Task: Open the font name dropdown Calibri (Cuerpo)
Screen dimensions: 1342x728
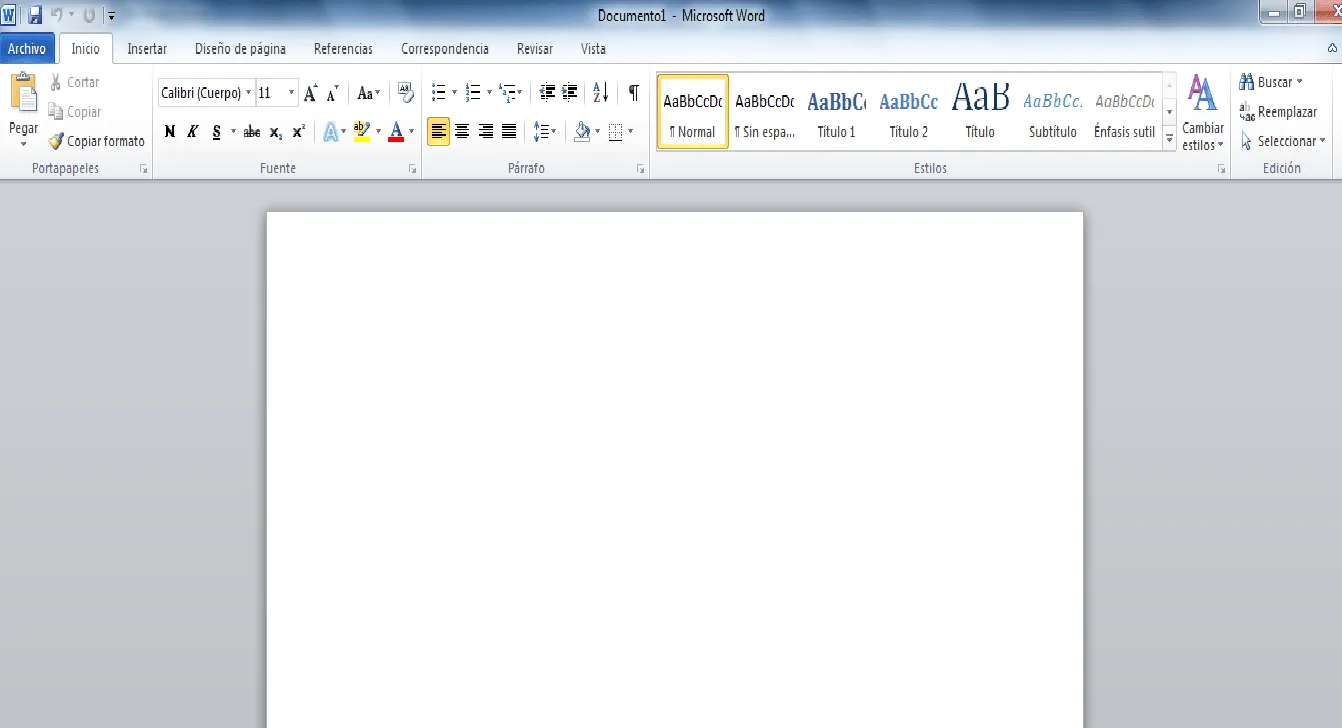Action: [x=207, y=93]
